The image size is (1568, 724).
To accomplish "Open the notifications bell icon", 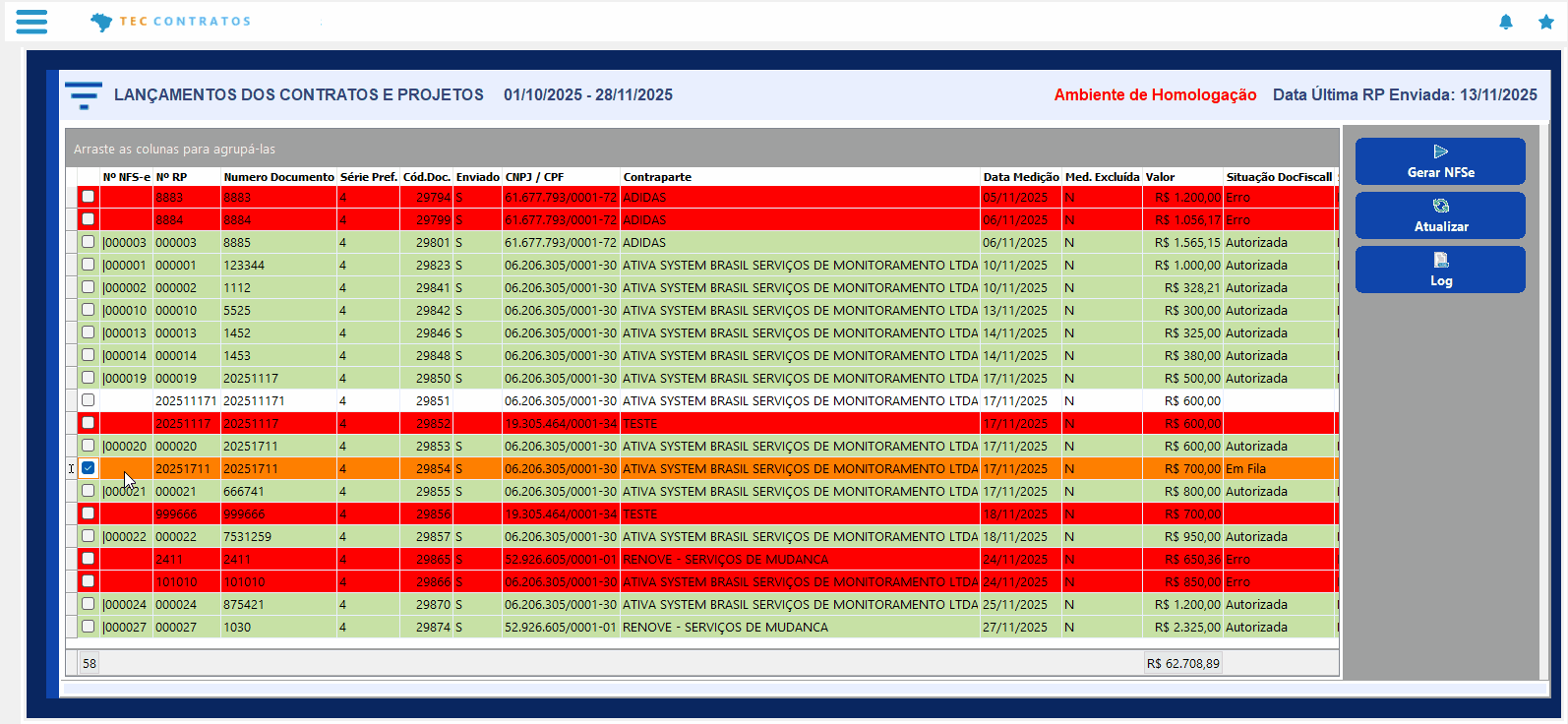I will pos(1506,22).
